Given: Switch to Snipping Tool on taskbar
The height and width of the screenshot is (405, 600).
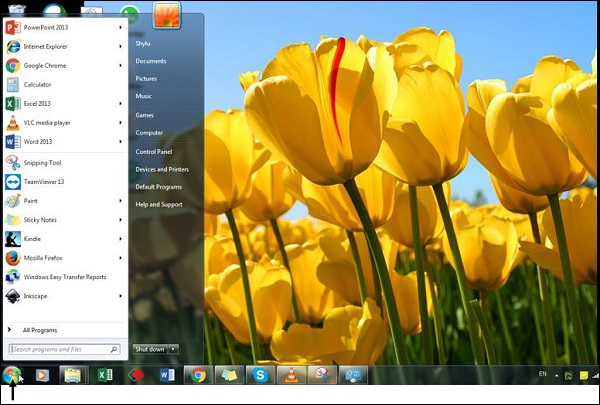Looking at the screenshot, I should 322,375.
